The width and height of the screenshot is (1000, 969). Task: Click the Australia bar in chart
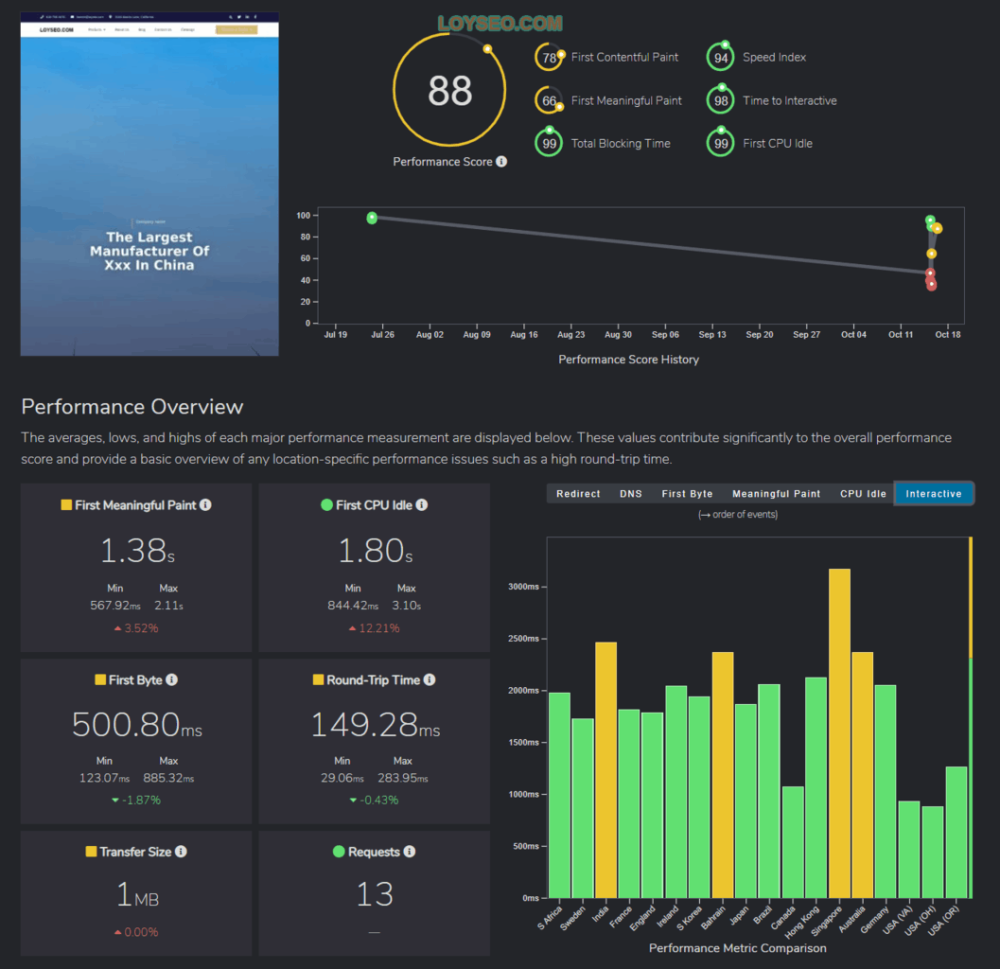[x=862, y=775]
